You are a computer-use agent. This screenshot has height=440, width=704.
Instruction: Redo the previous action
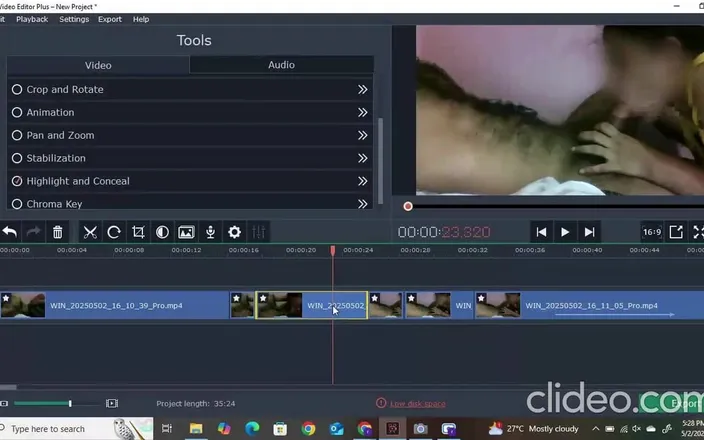pos(34,232)
